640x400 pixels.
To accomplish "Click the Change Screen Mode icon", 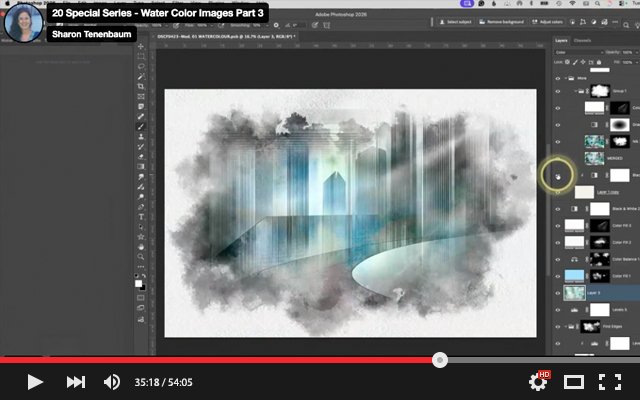I will pyautogui.click(x=141, y=308).
